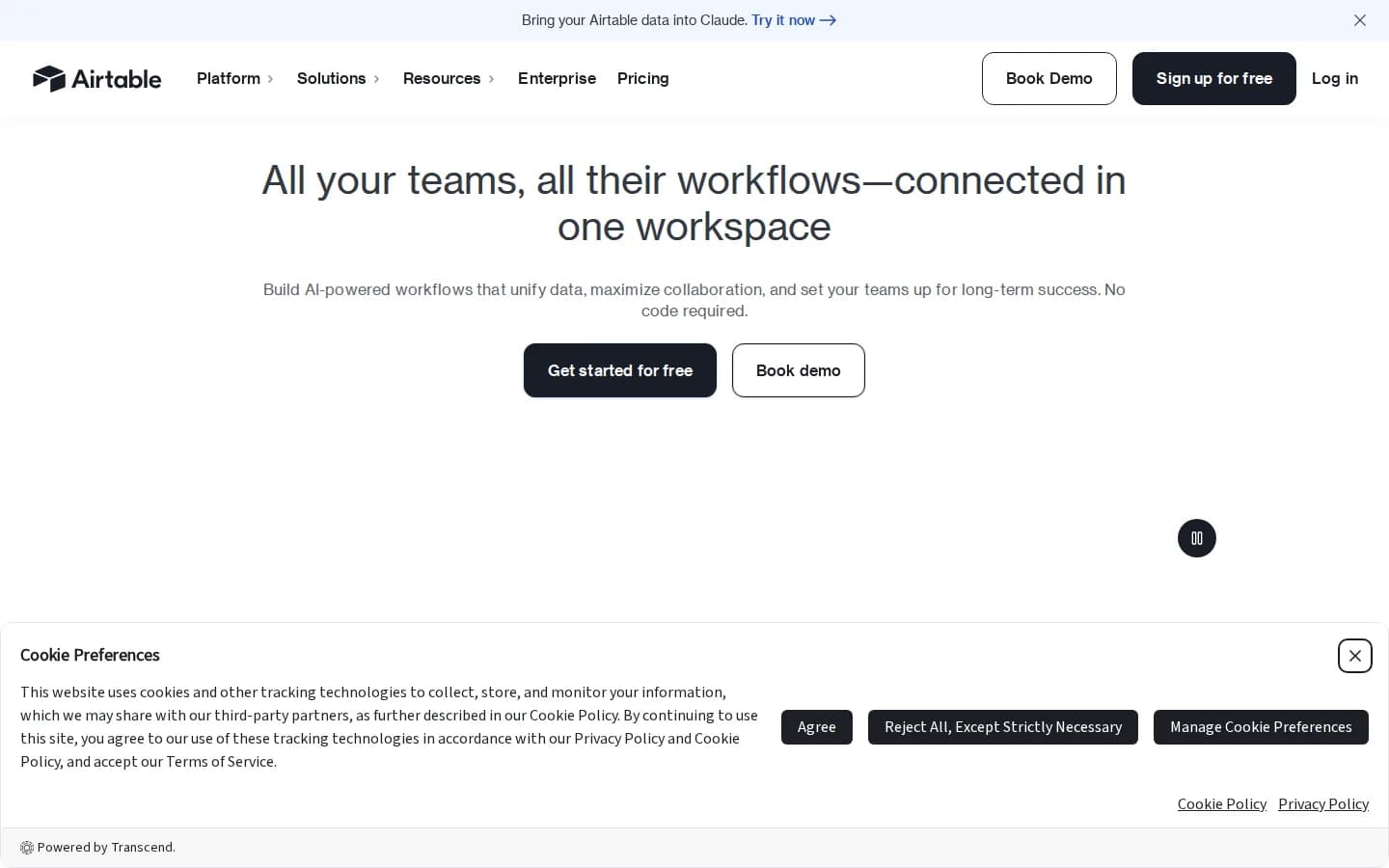
Task: Click the AI-powered workflows subheading text
Action: (694, 300)
